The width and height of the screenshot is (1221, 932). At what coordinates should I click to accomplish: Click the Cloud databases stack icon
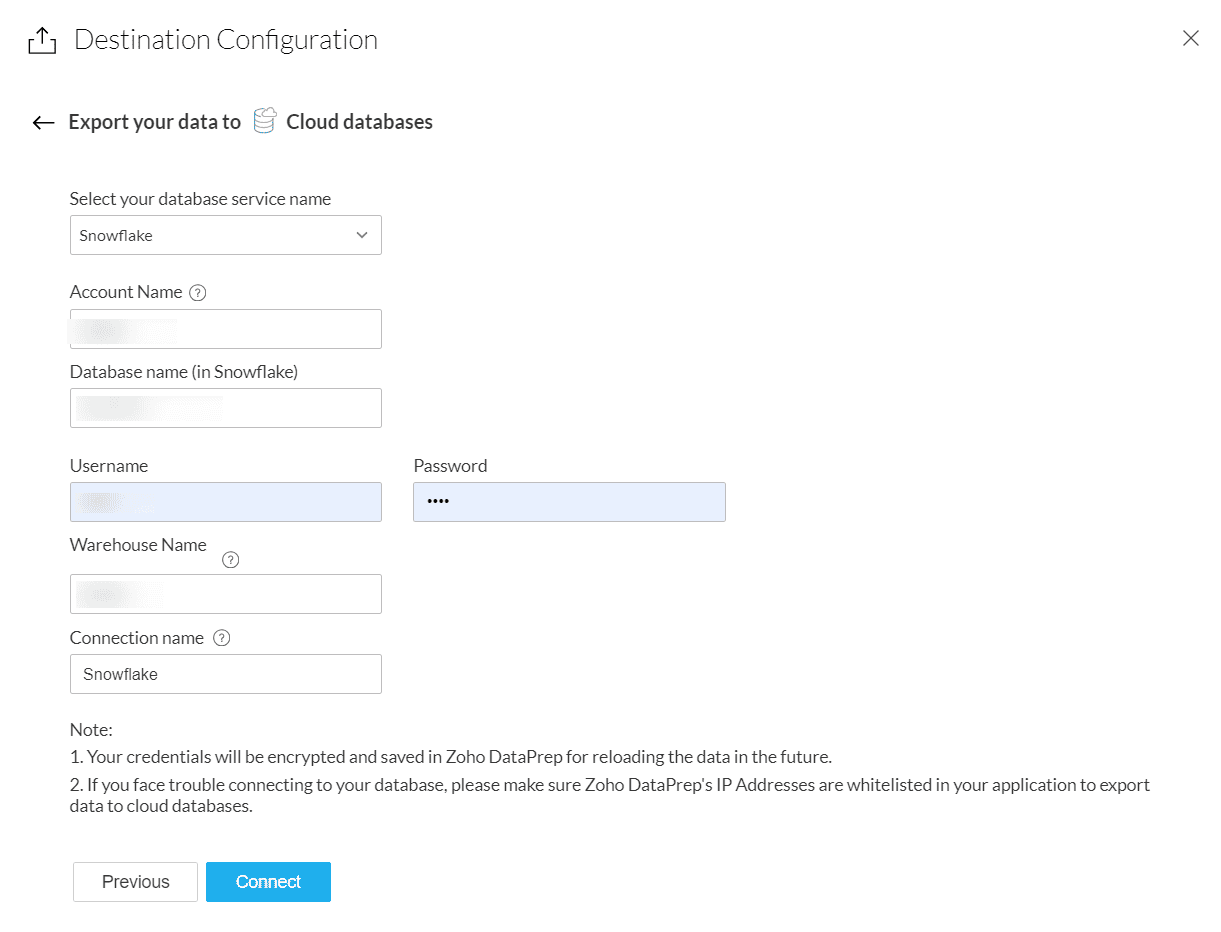point(264,122)
